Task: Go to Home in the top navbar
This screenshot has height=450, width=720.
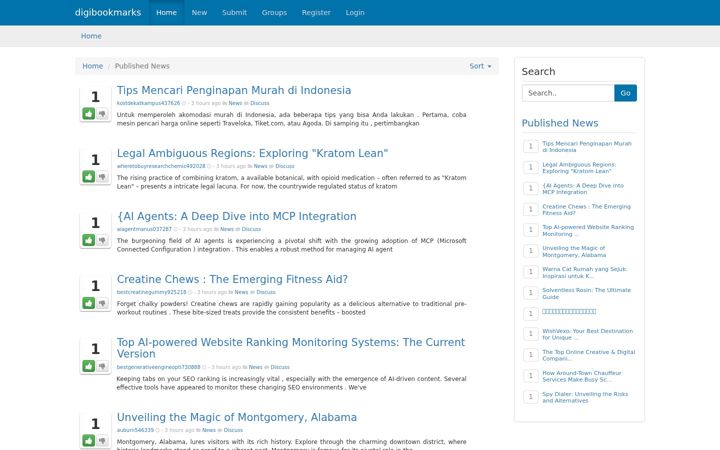Action: click(166, 12)
